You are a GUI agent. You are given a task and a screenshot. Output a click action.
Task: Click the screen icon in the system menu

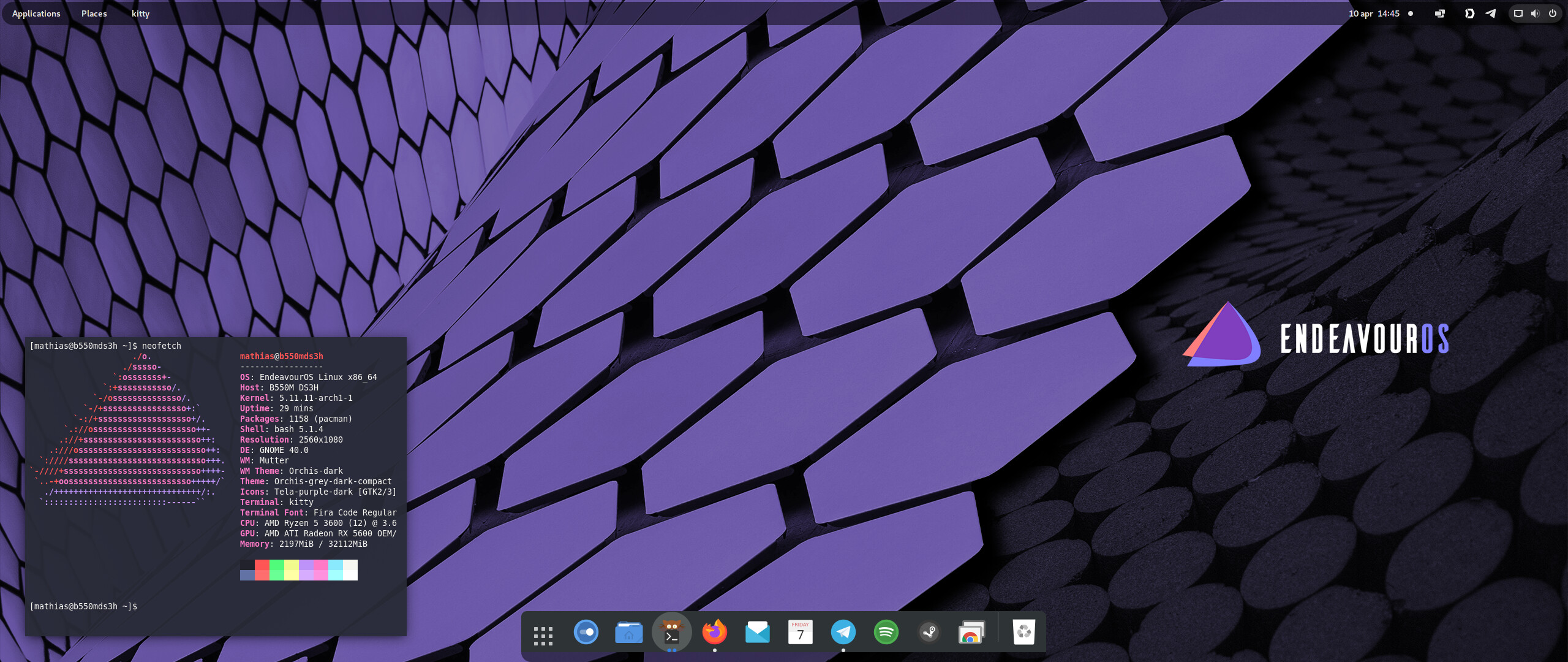pos(1518,13)
